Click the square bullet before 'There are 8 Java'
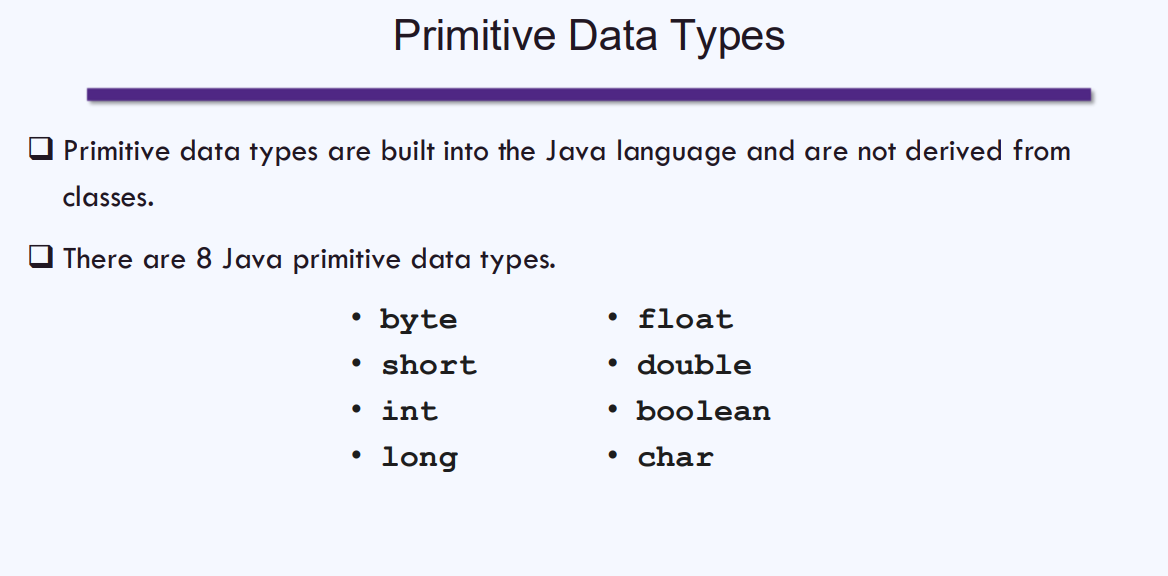Screen dimensions: 1168x576 (40, 259)
